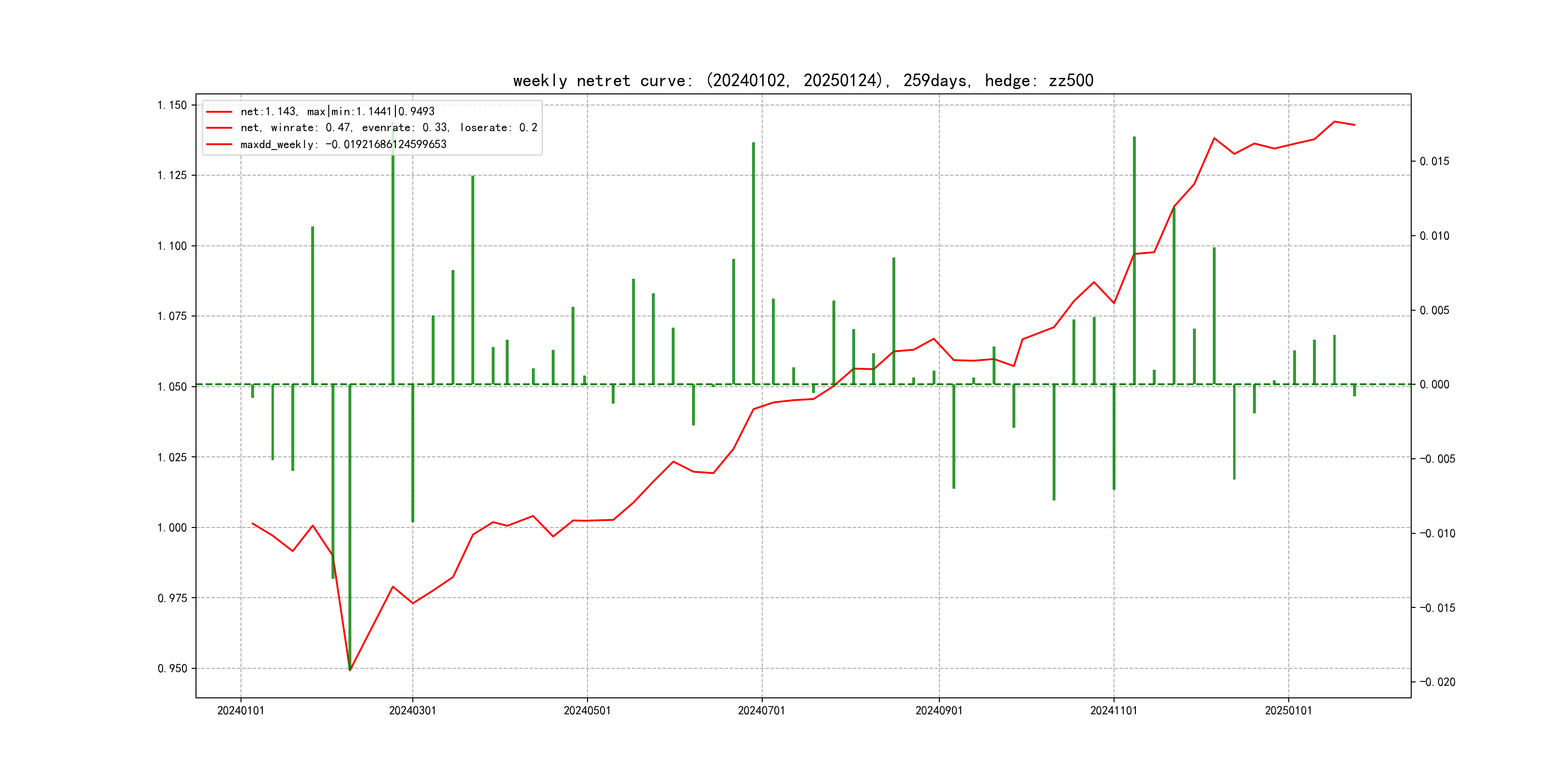Click the 20240501 x-axis label
Screen dimensions: 1568x784
coord(587,710)
